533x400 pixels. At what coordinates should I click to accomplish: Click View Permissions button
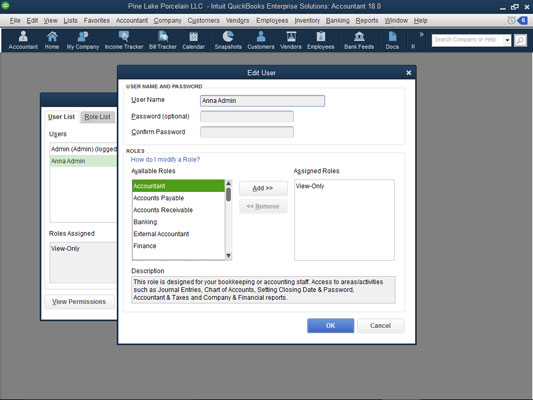[79, 301]
